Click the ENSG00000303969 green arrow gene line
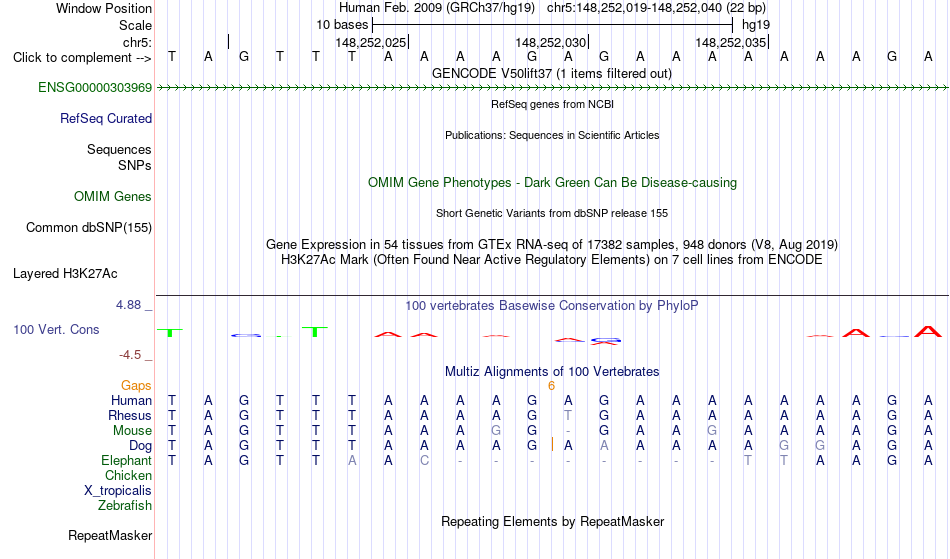950x559 pixels. click(x=552, y=88)
